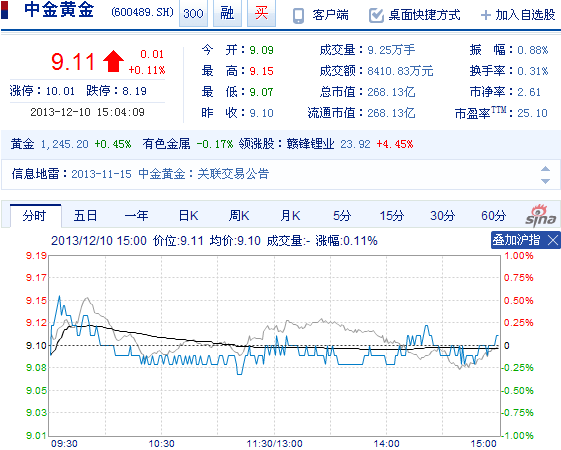This screenshot has height=450, width=561.
Task: Click the 市盈率 25.10 value
Action: (x=533, y=113)
